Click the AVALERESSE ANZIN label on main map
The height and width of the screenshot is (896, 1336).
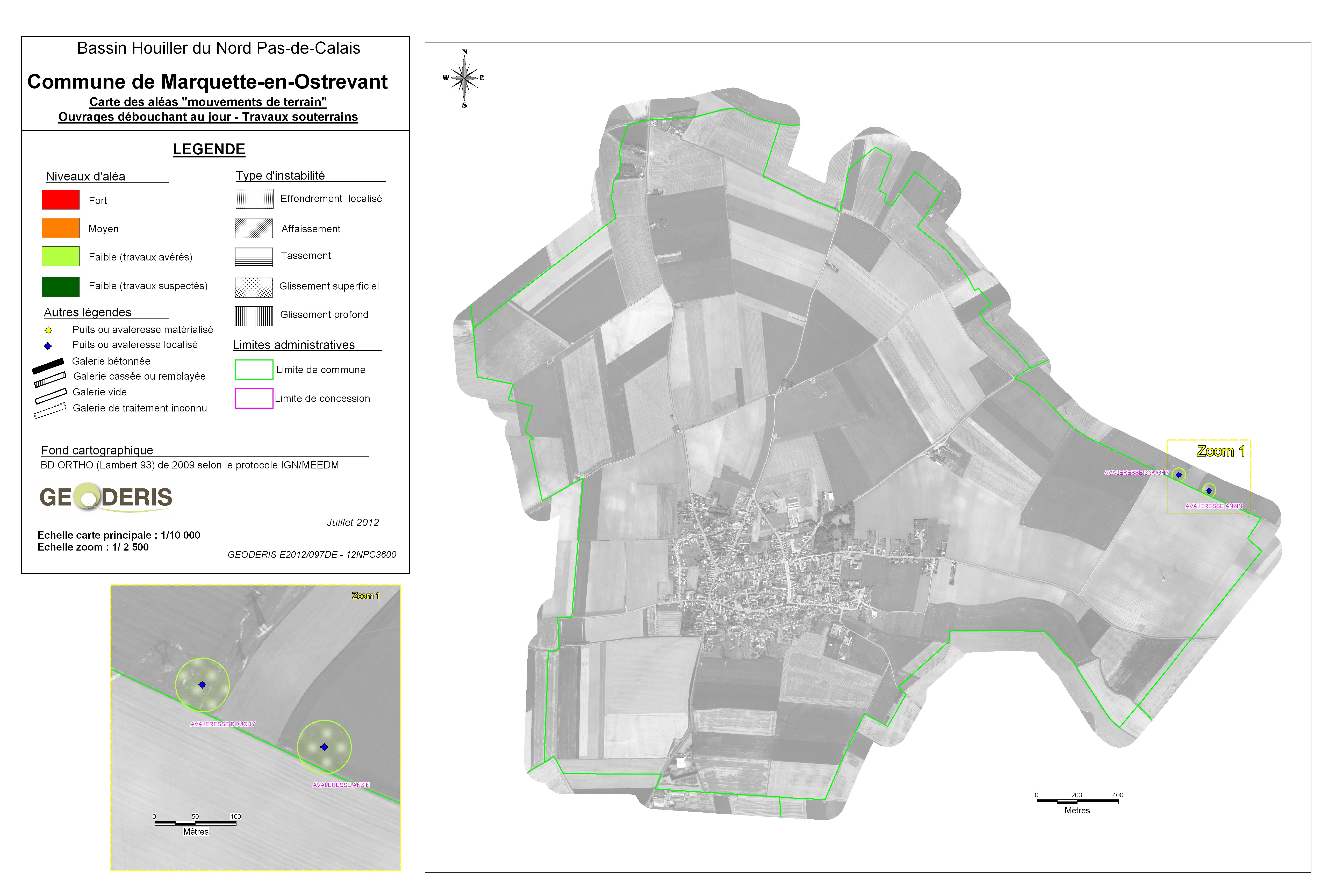pos(1214,506)
